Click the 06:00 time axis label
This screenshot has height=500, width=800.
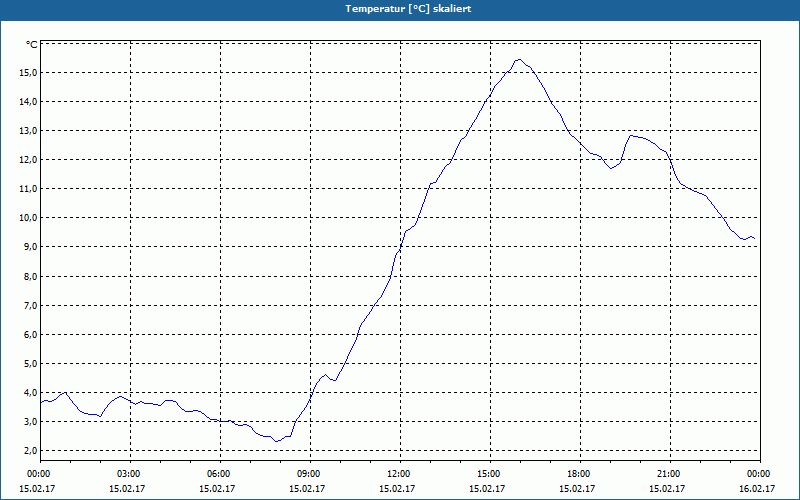point(220,474)
